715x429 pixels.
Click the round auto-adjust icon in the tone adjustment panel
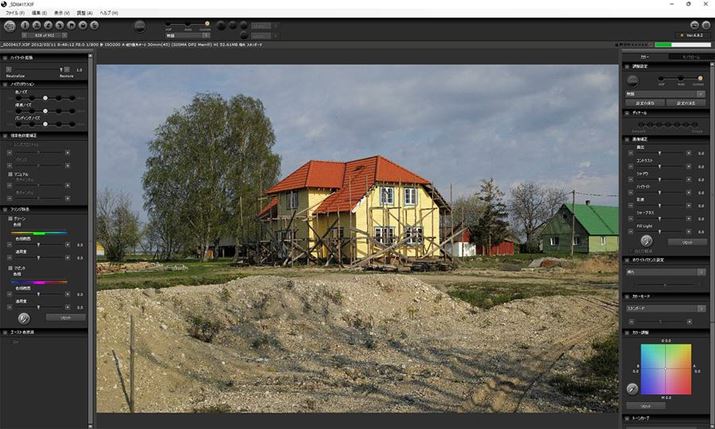[x=646, y=240]
